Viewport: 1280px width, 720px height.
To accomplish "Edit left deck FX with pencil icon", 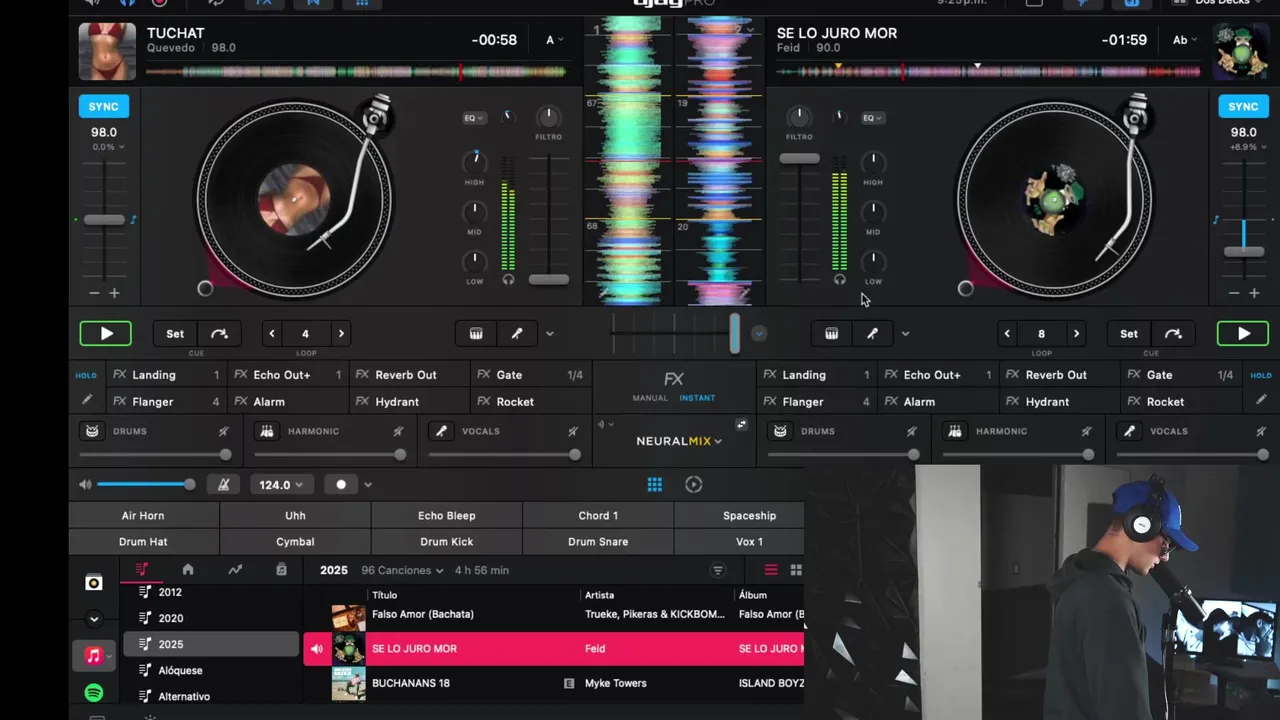I will click(x=86, y=400).
